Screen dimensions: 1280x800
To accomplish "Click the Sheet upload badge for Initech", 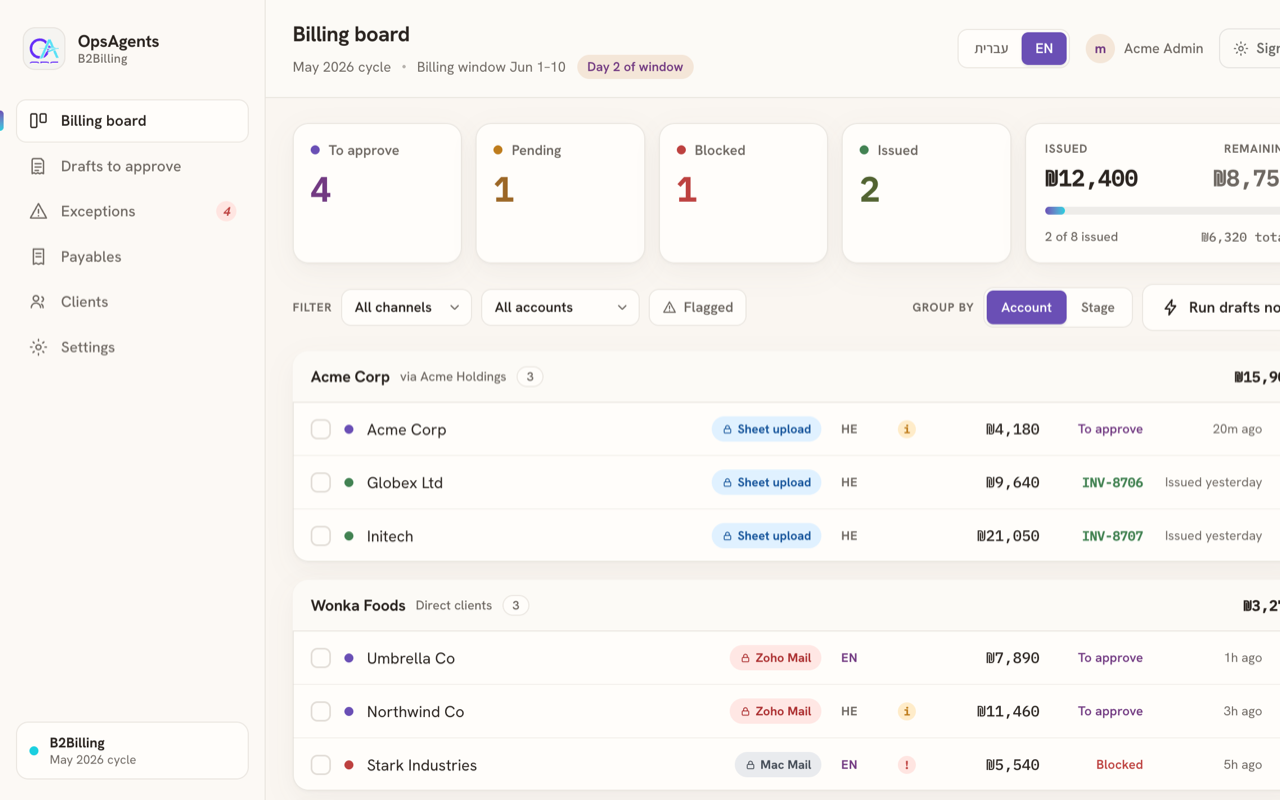I will [x=766, y=536].
